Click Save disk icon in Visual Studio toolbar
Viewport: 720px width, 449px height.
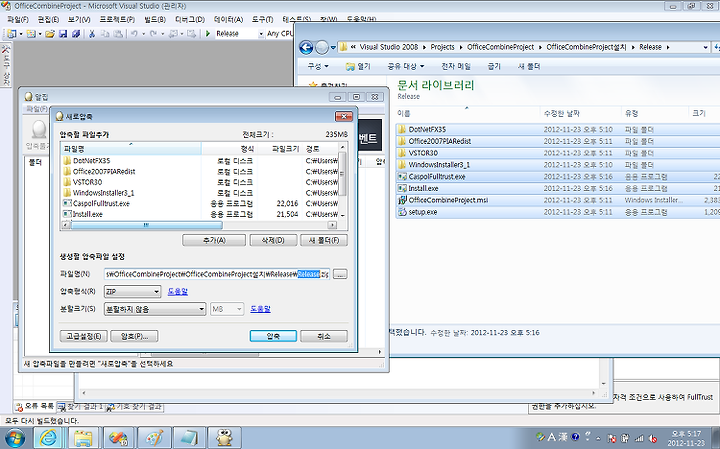63,34
